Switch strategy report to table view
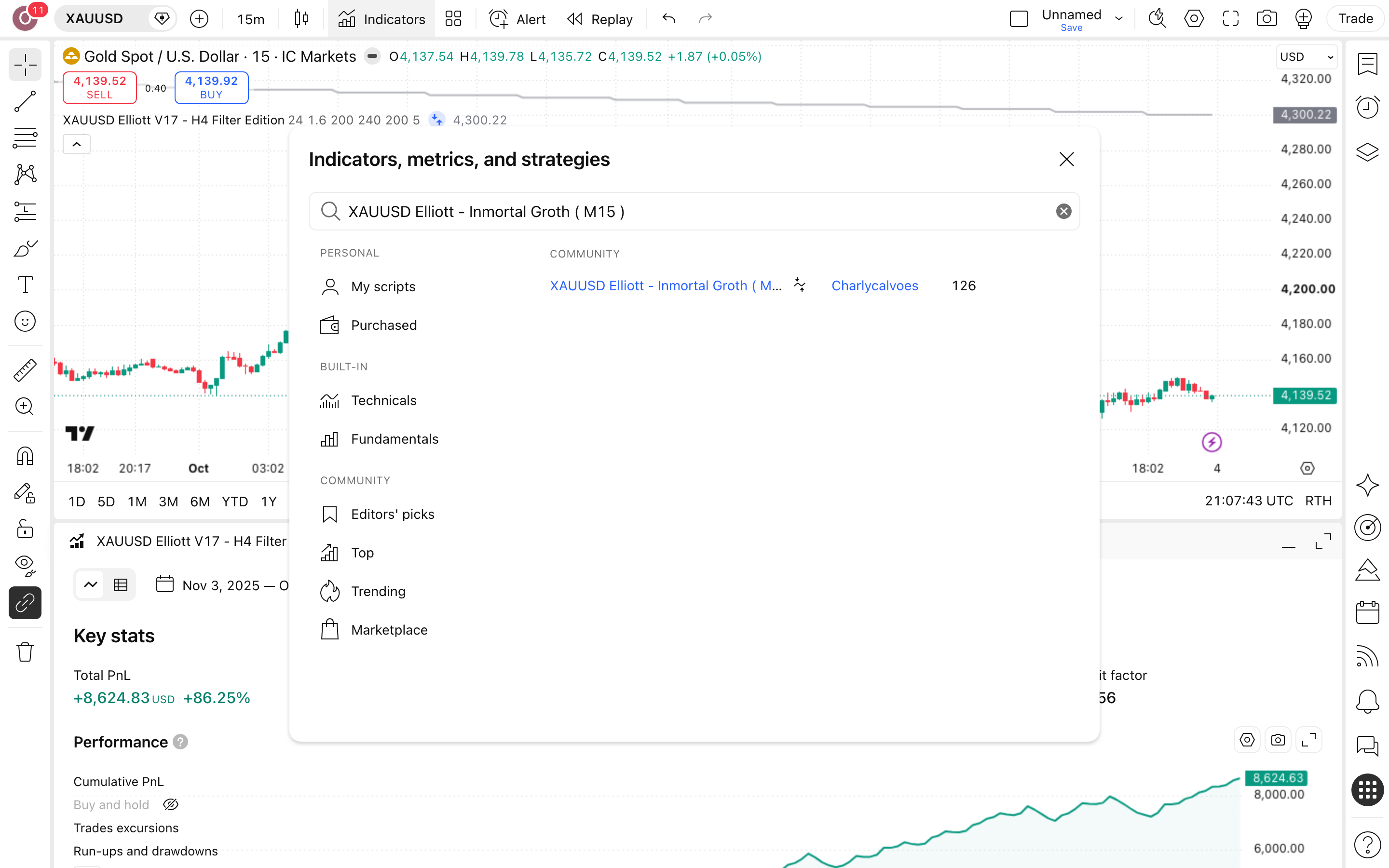The image size is (1389, 868). click(121, 585)
